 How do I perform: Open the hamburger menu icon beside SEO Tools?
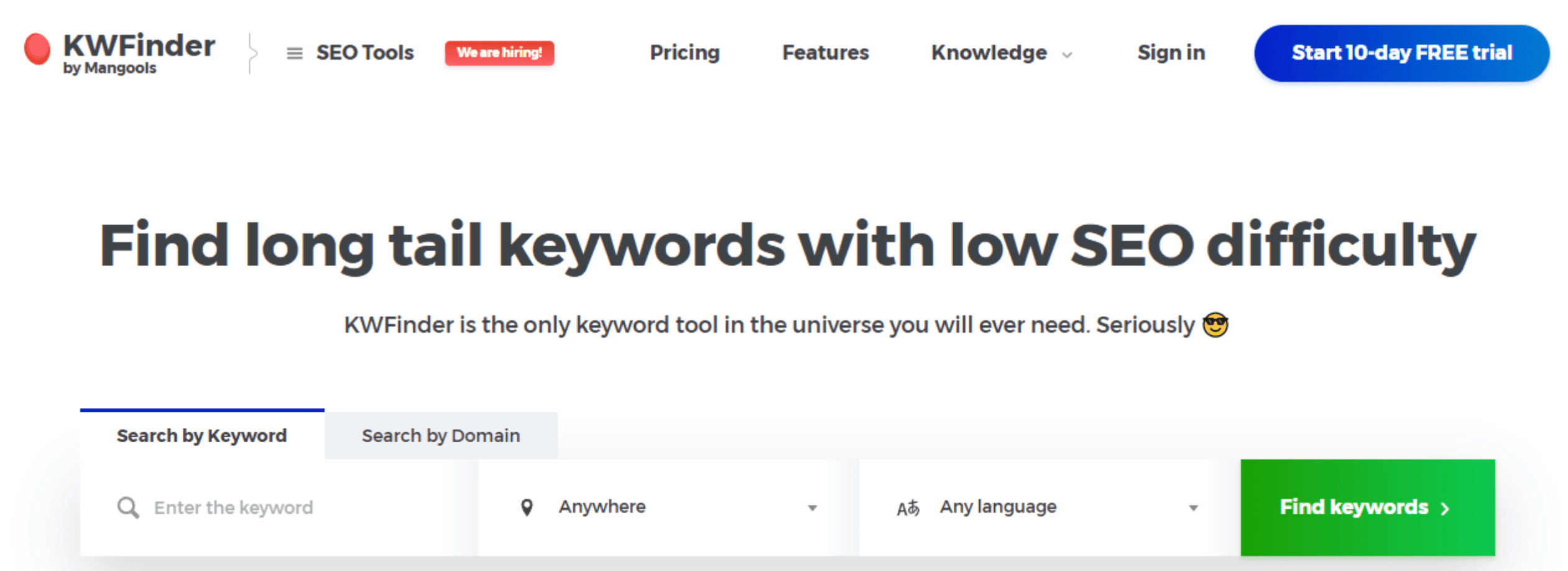point(294,53)
